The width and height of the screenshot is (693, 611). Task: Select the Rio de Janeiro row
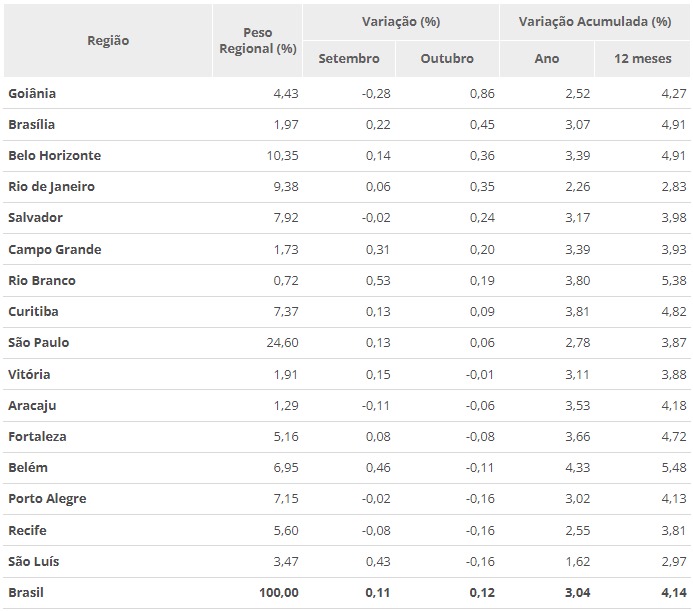346,187
